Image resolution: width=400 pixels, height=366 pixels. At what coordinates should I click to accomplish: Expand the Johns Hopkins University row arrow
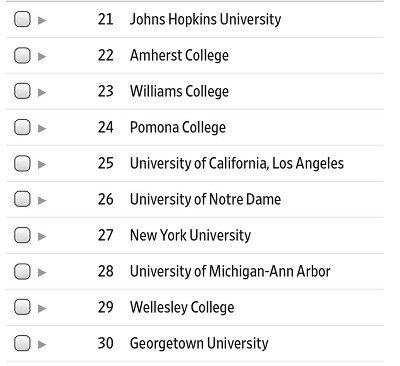[x=42, y=21]
